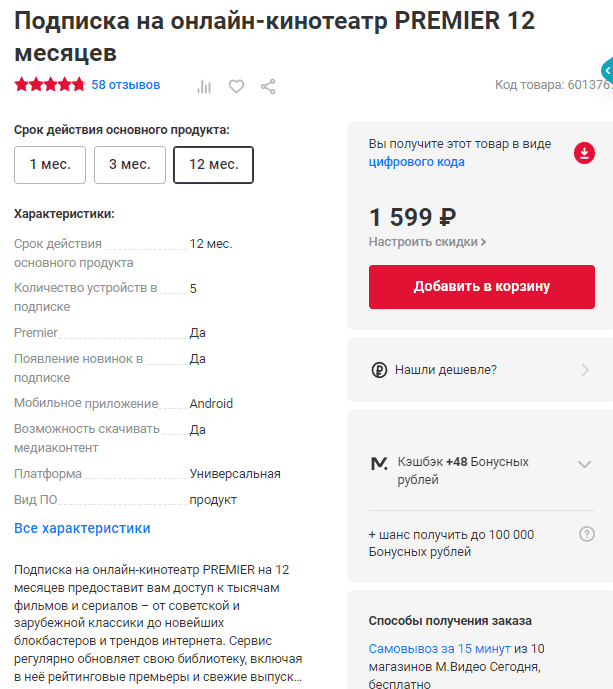Click the цифрового кода link

point(417,162)
